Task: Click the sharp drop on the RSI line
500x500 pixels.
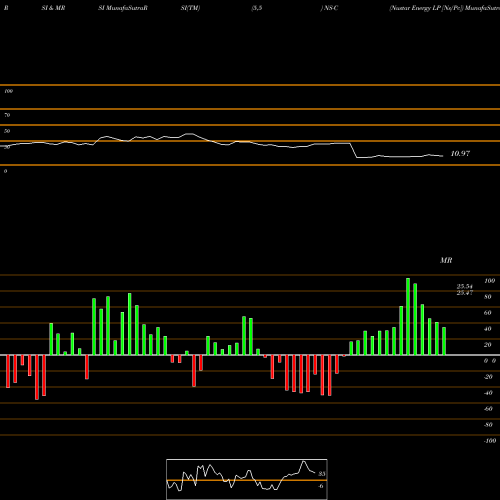Action: tap(354, 150)
